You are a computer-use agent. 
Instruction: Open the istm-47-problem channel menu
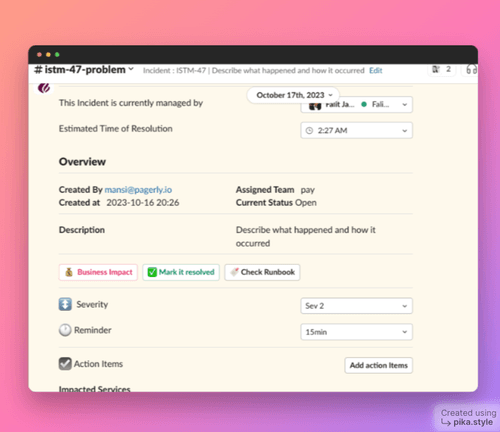click(x=84, y=70)
